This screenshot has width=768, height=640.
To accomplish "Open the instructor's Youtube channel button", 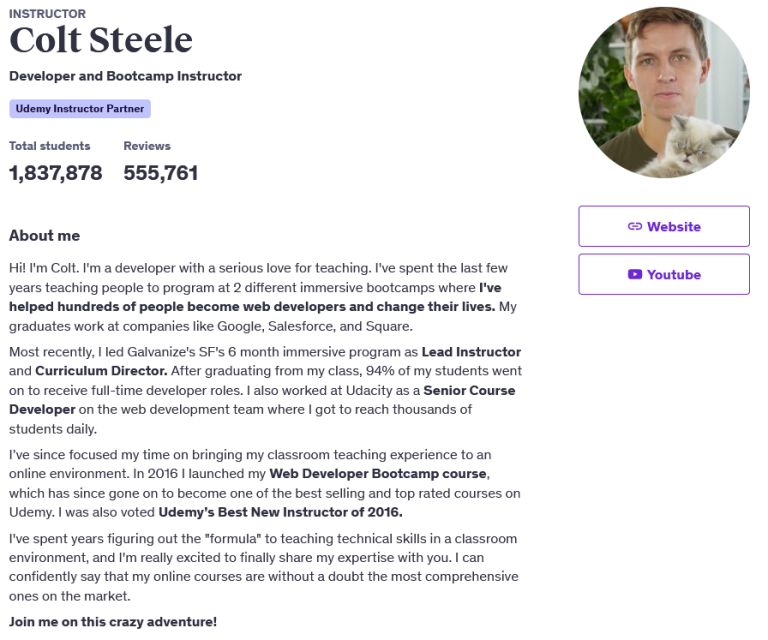I will point(663,274).
